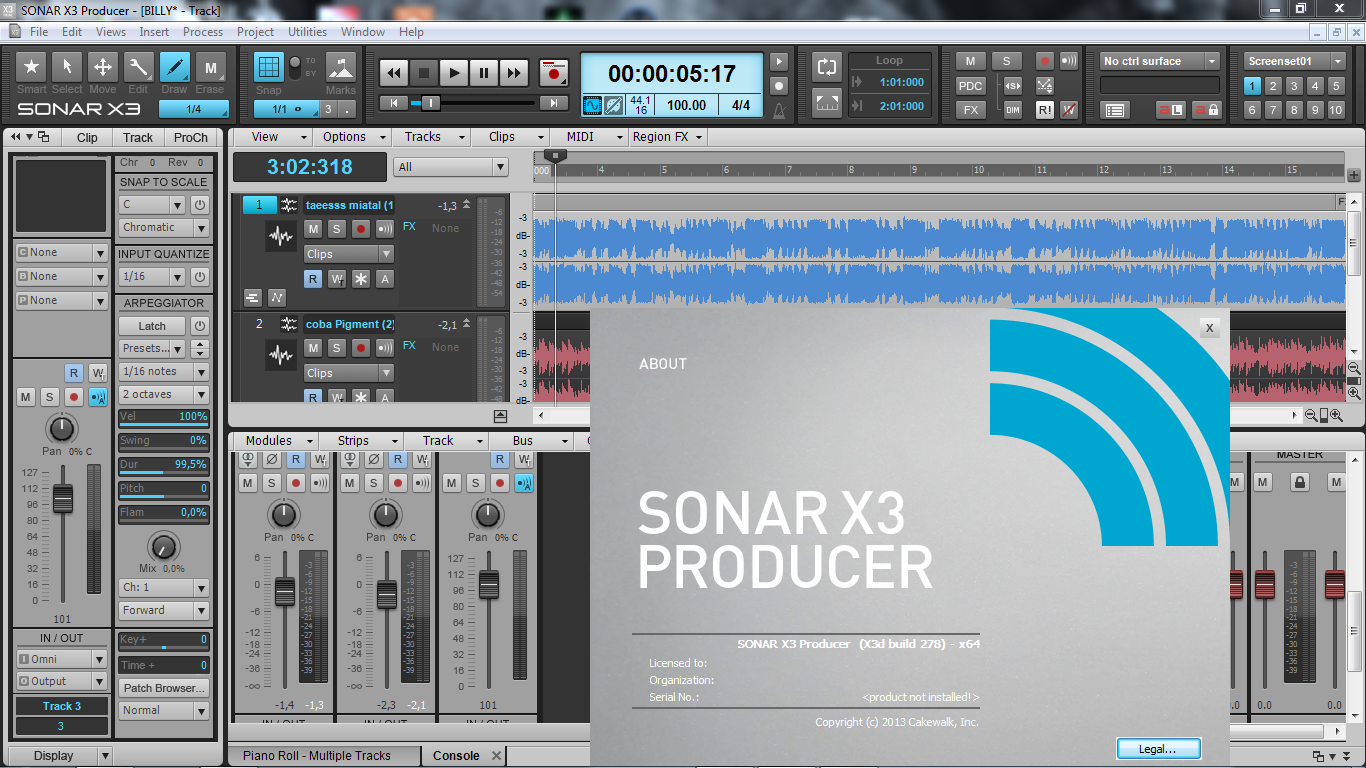The height and width of the screenshot is (768, 1366).
Task: Click the tempo field showing 100.00
Action: [687, 105]
